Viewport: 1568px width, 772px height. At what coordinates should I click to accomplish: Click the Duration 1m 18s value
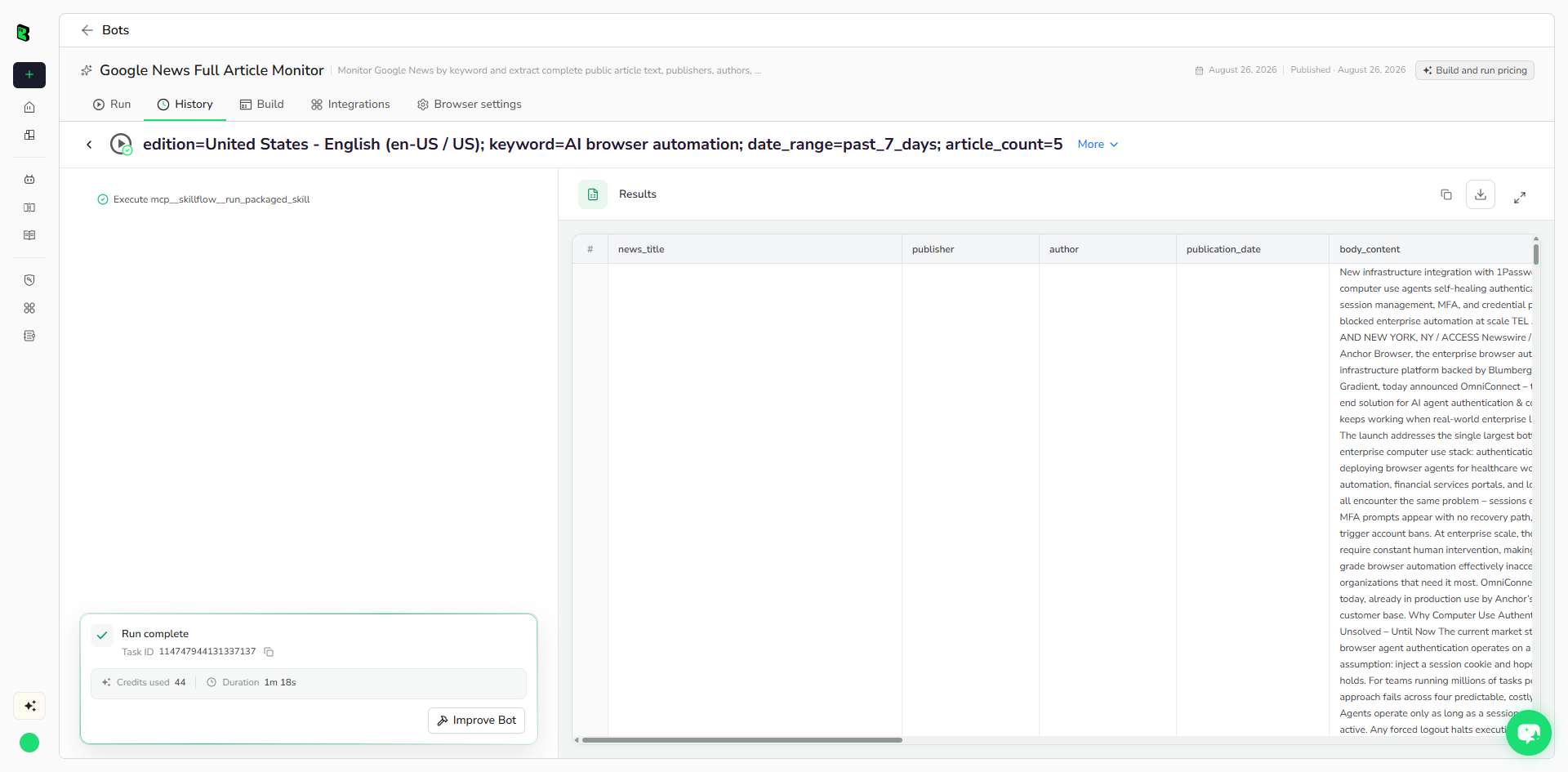(x=280, y=683)
